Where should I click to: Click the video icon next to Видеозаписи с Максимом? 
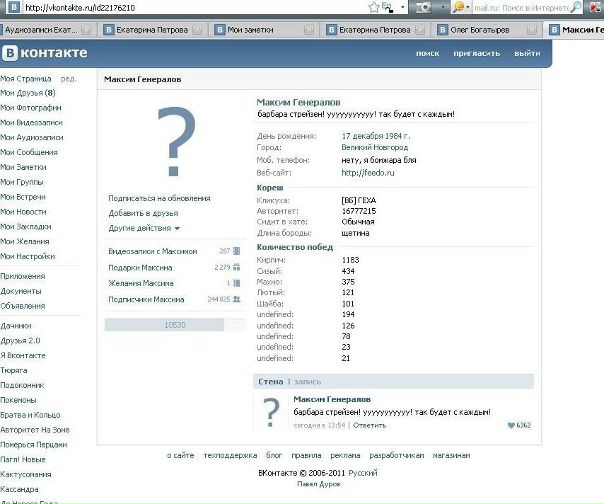[x=237, y=251]
